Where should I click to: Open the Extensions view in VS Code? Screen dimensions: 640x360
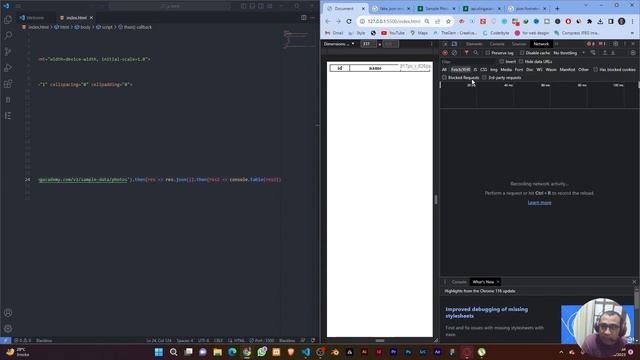[x=8, y=84]
